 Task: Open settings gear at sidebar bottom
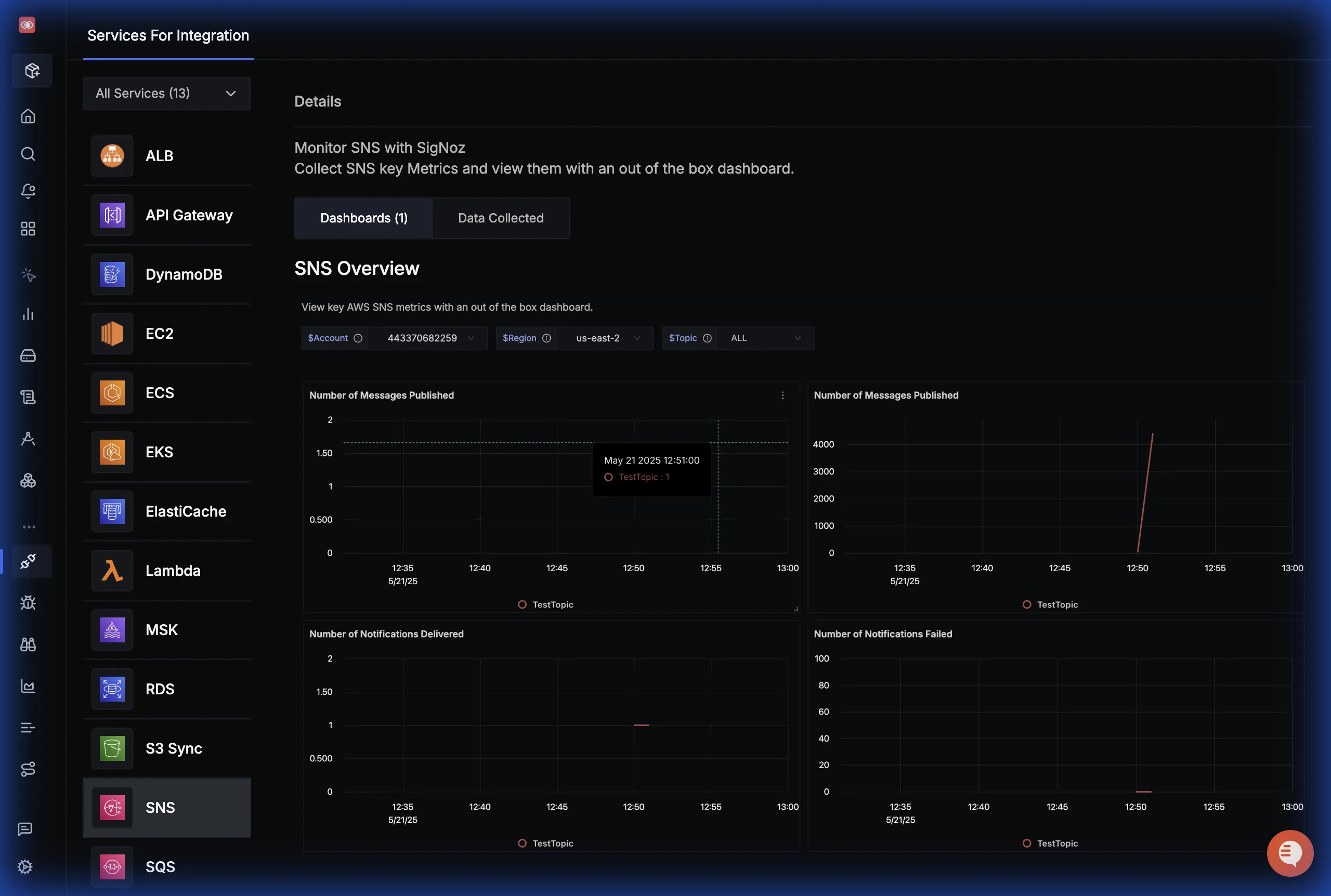coord(25,867)
